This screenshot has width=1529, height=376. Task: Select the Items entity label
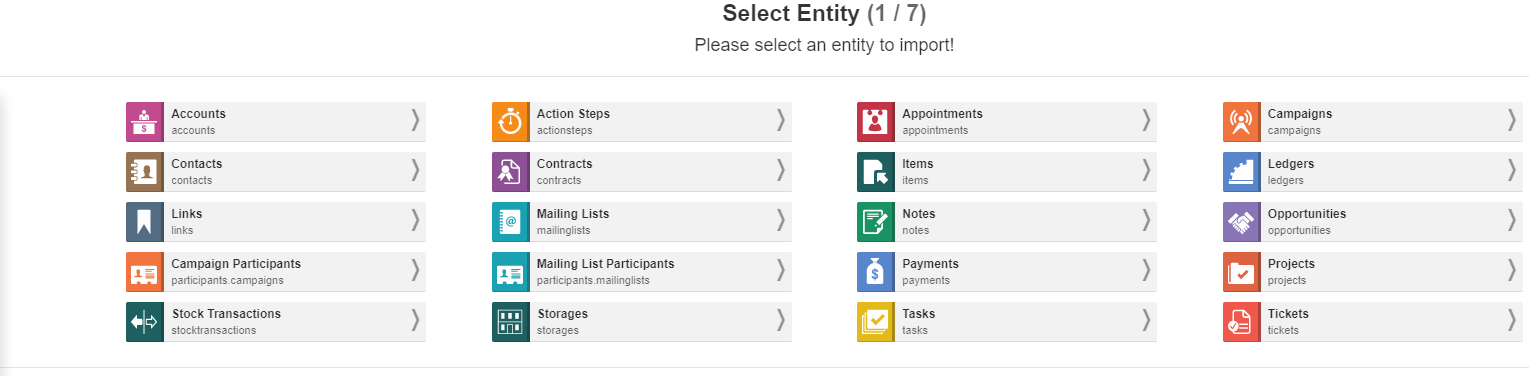[917, 164]
